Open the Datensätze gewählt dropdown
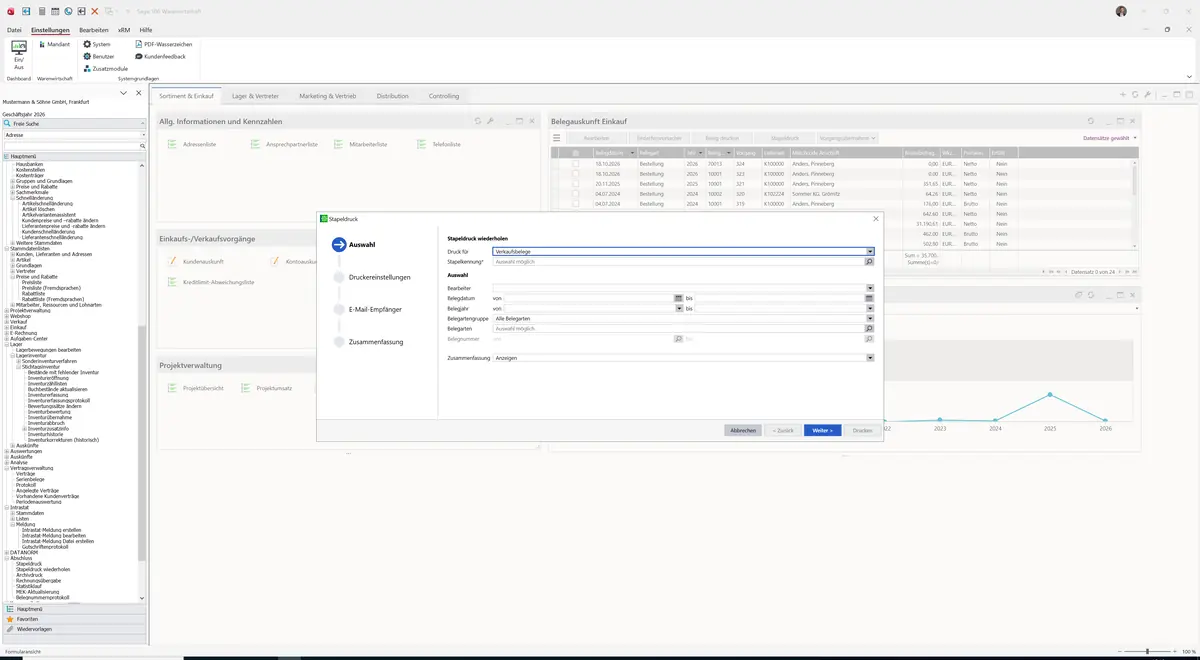 [x=1110, y=138]
